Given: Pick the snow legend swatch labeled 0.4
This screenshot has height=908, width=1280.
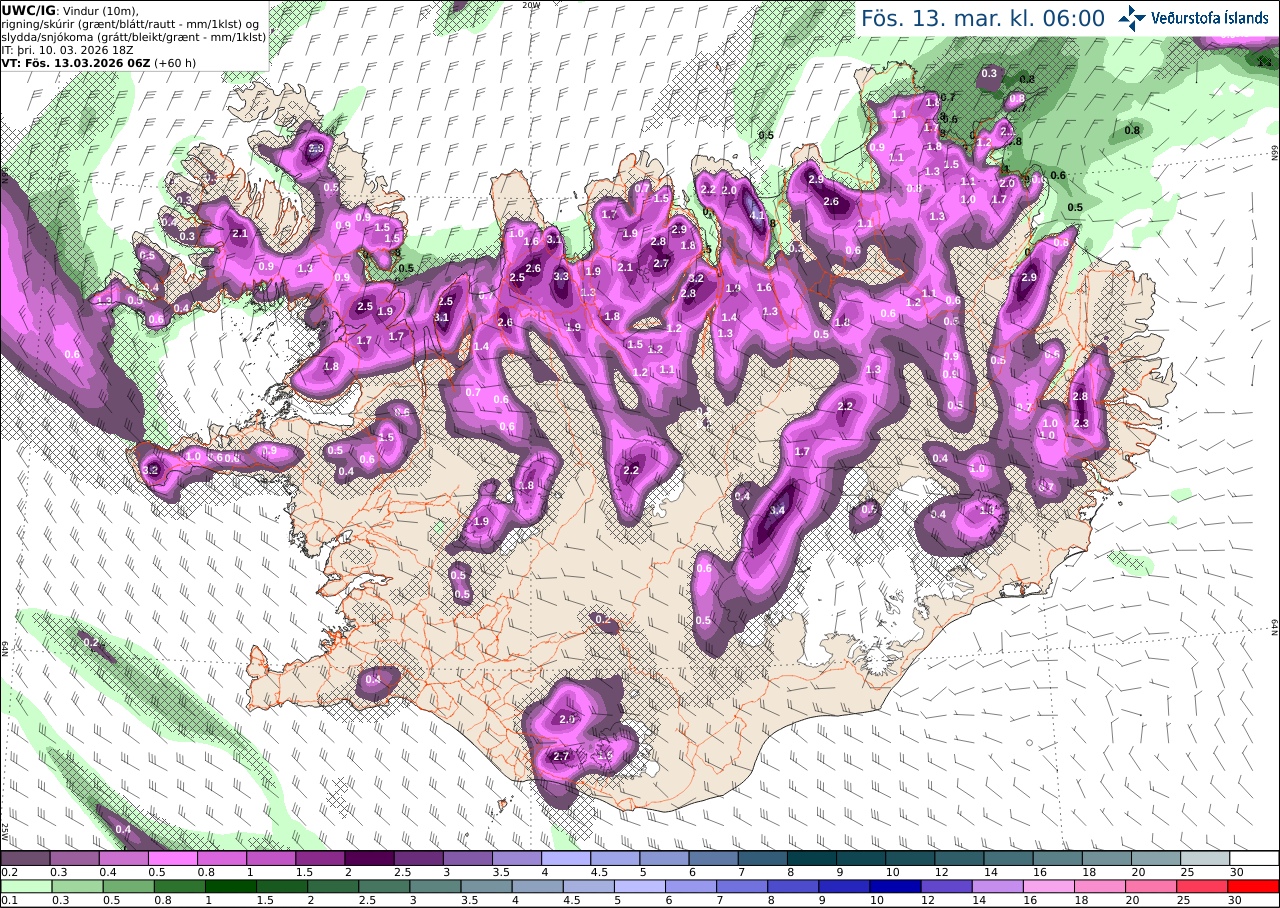Looking at the screenshot, I should 123,858.
